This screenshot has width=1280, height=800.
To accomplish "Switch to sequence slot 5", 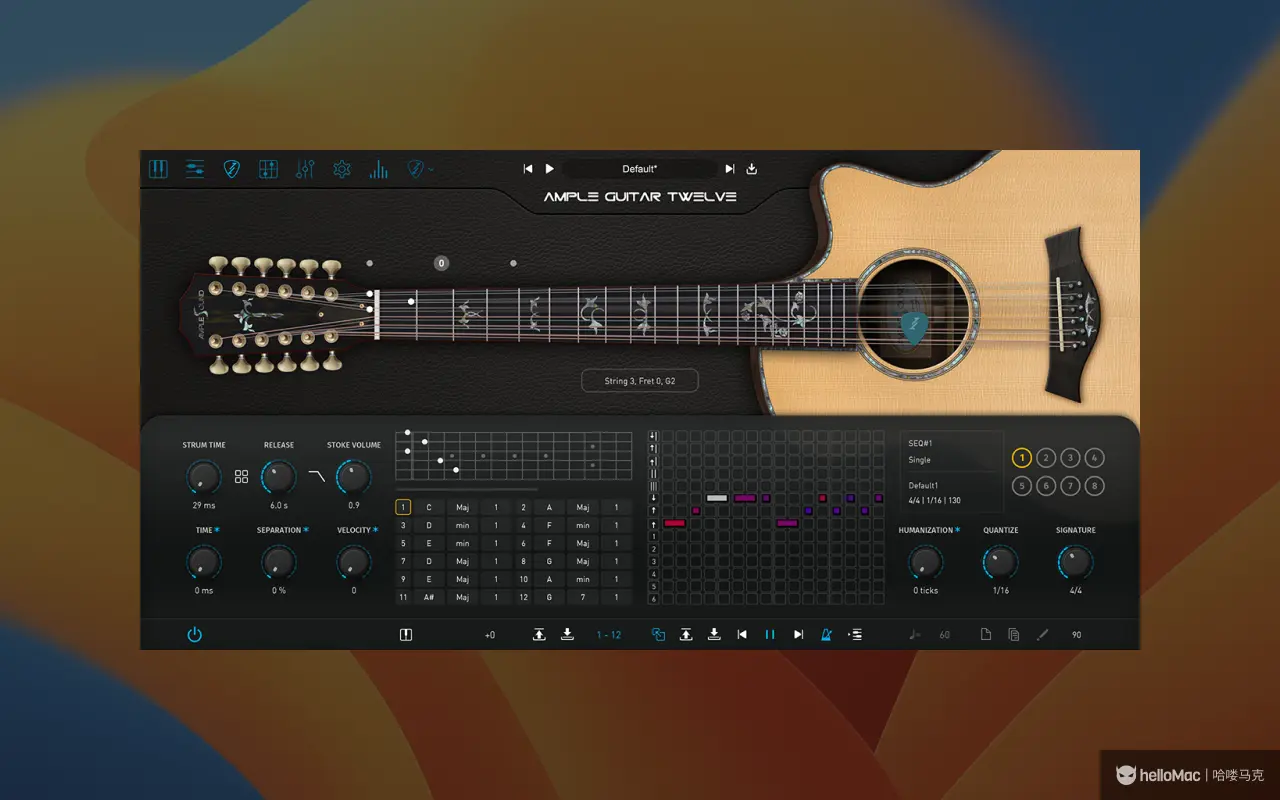I will coord(1022,485).
